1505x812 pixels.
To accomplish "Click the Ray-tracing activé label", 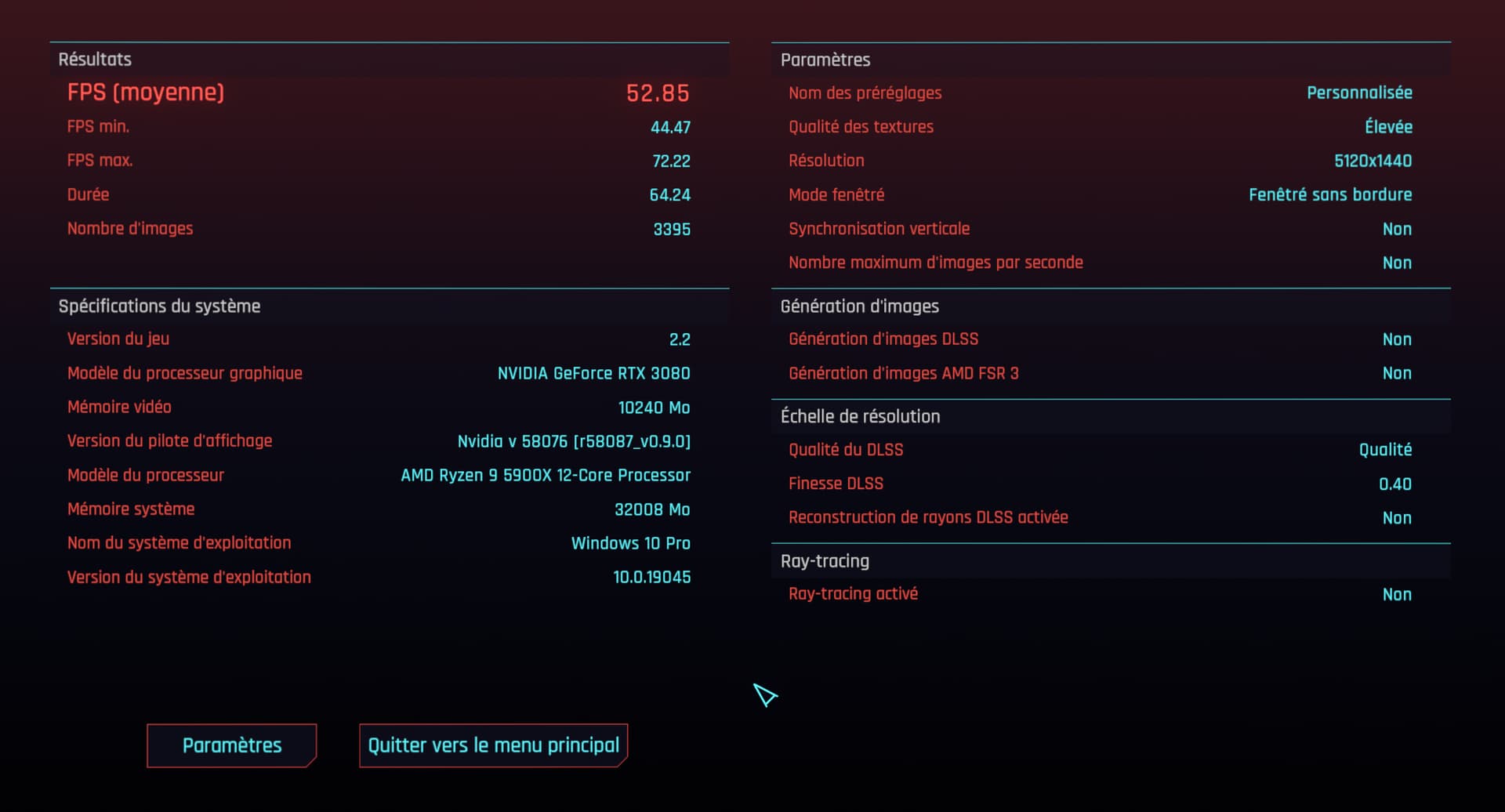I will (x=853, y=594).
